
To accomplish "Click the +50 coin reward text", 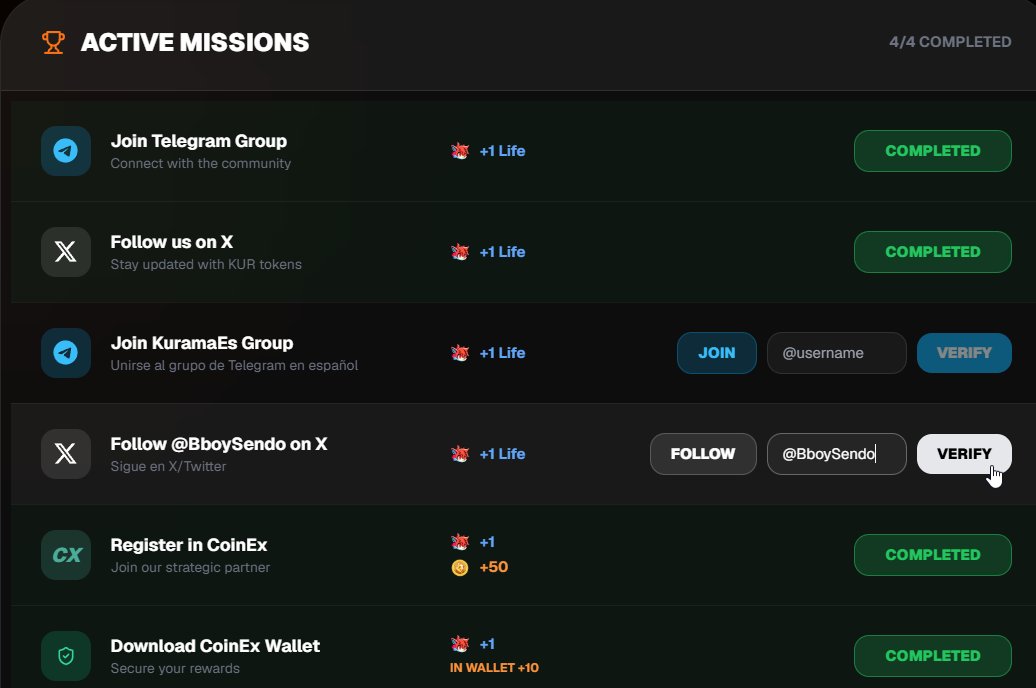I will 494,567.
